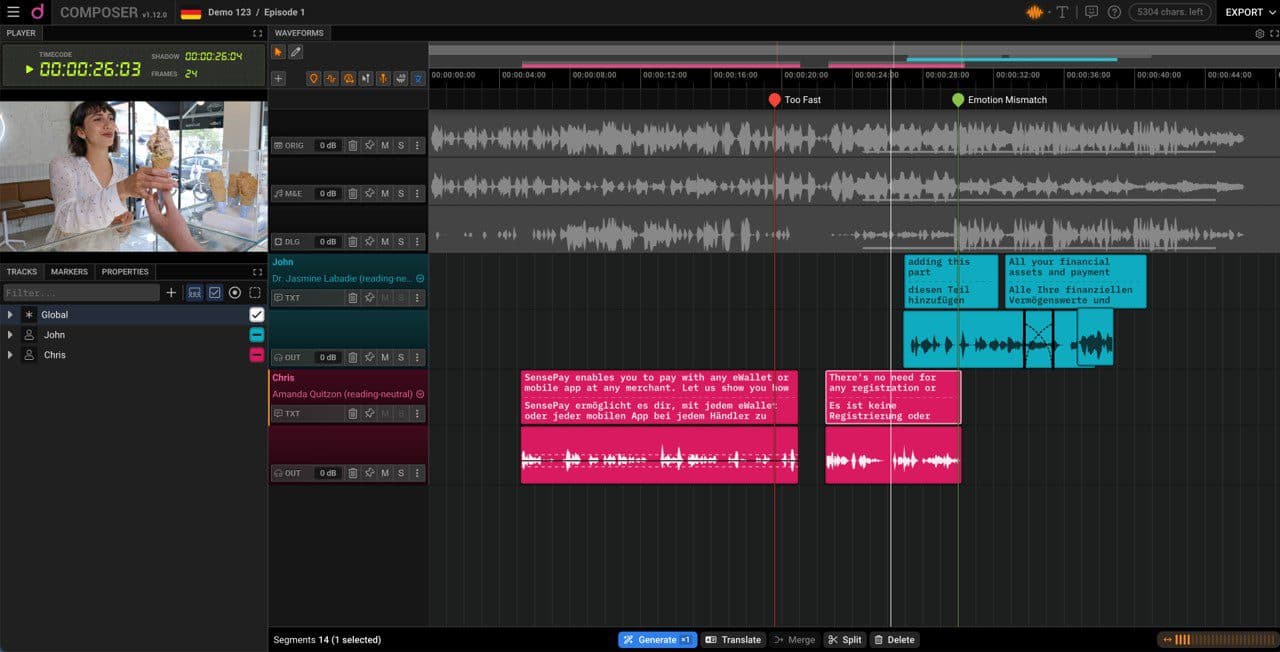Image resolution: width=1280 pixels, height=652 pixels.
Task: Select the arrow selection tool above the tracks
Action: click(278, 51)
